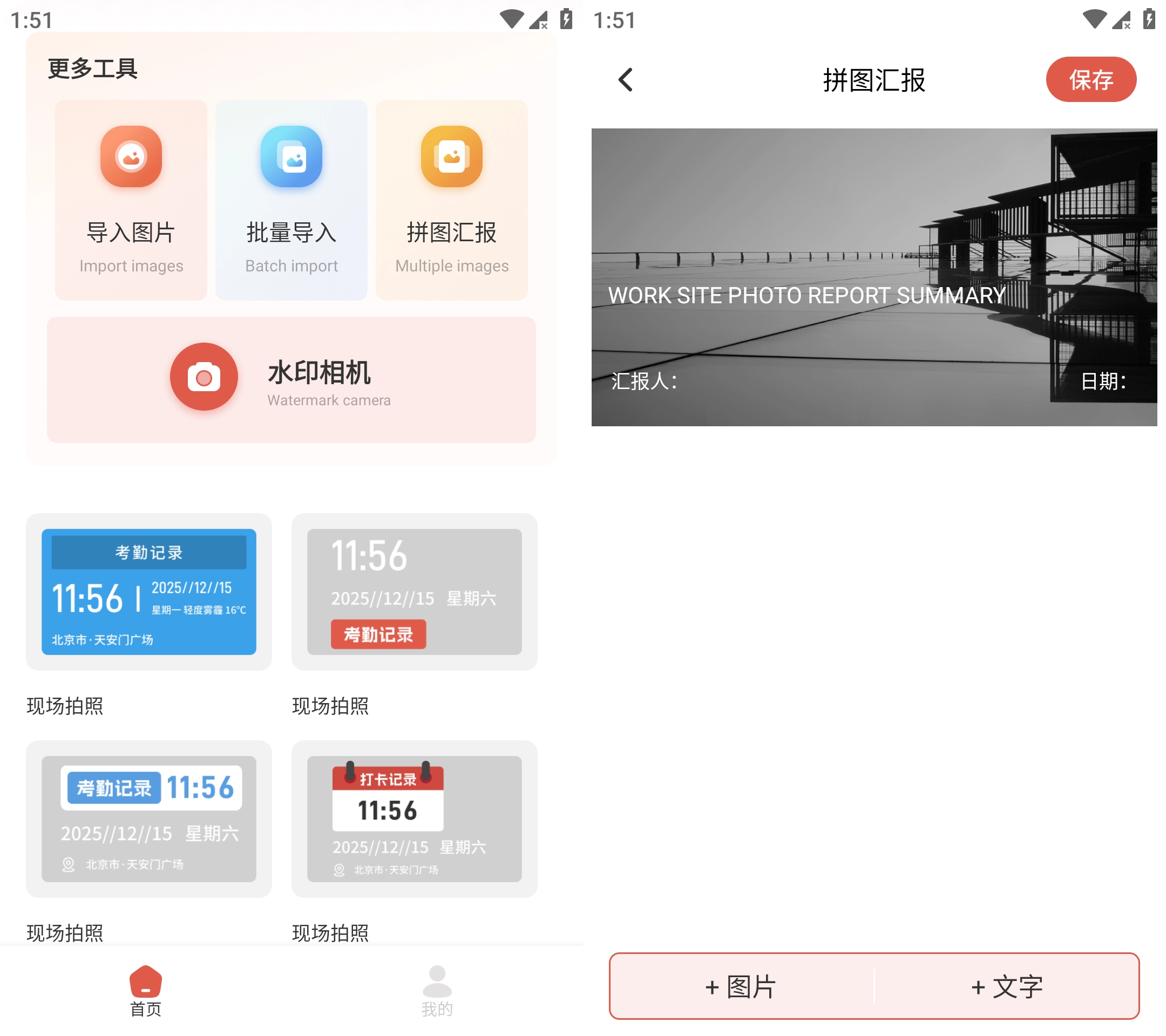Tap the 汇报人 reporter field on cover

click(645, 381)
